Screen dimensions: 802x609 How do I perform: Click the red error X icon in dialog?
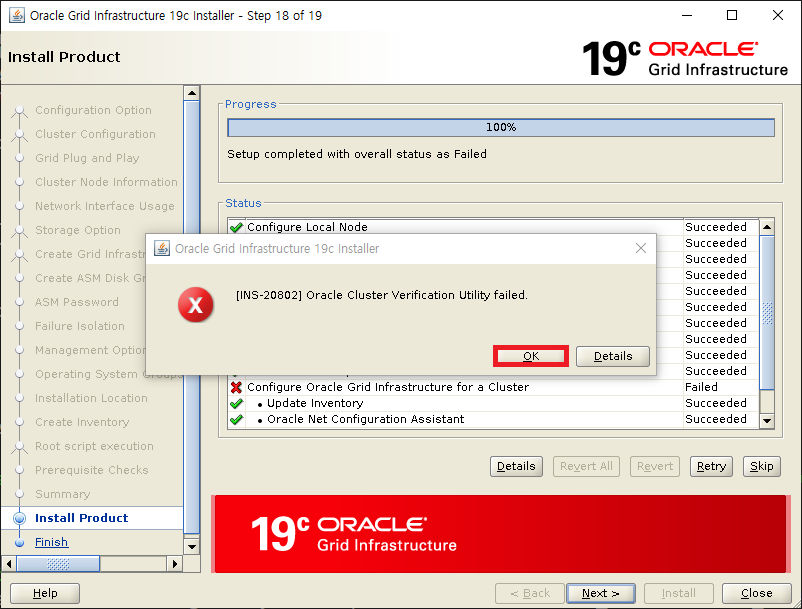pyautogui.click(x=195, y=305)
